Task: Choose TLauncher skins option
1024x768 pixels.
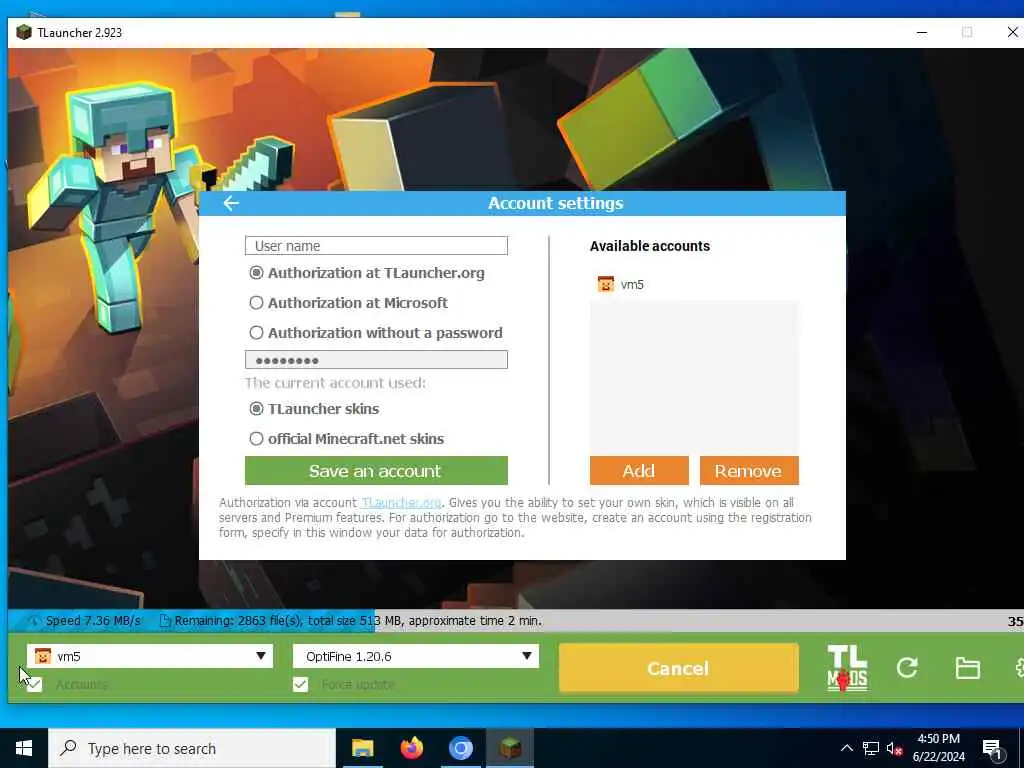Action: pos(314,409)
